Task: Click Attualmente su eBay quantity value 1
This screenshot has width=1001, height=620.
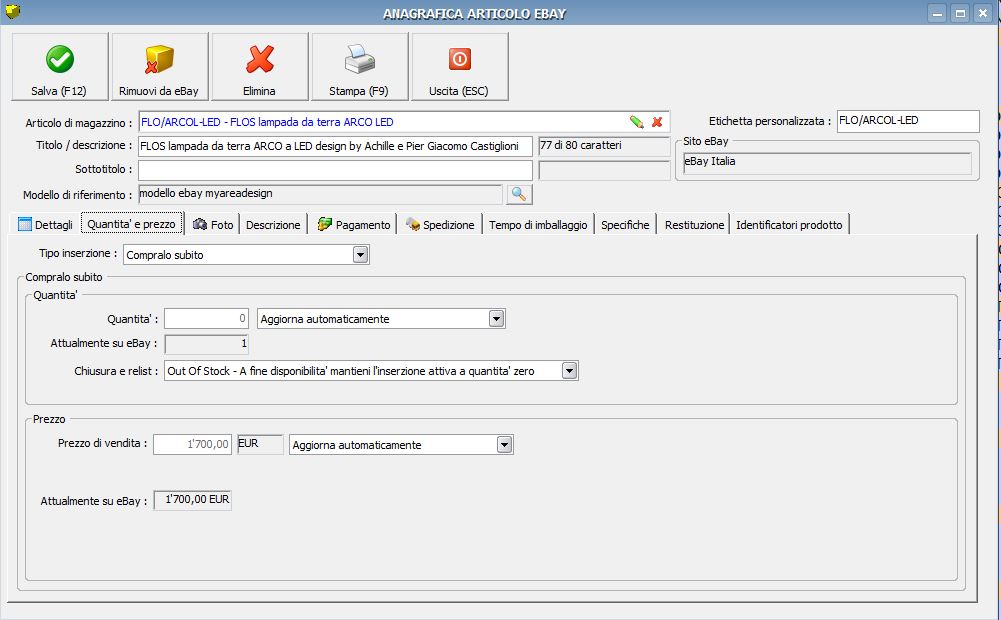Action: (x=206, y=344)
